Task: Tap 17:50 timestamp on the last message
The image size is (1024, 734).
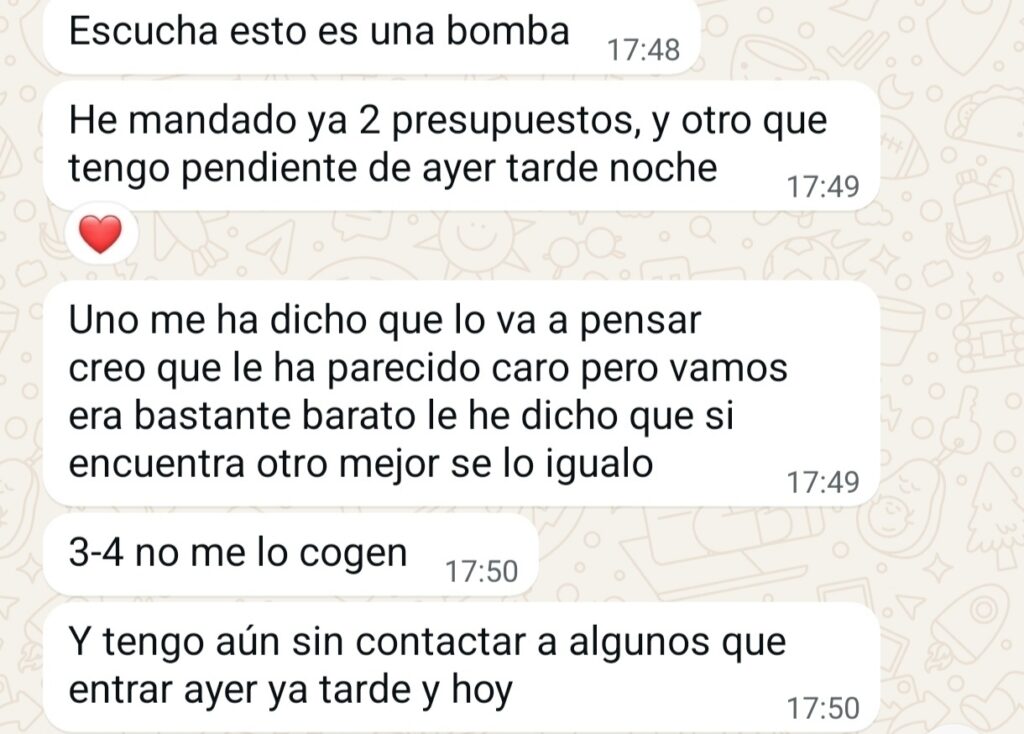Action: pos(823,709)
